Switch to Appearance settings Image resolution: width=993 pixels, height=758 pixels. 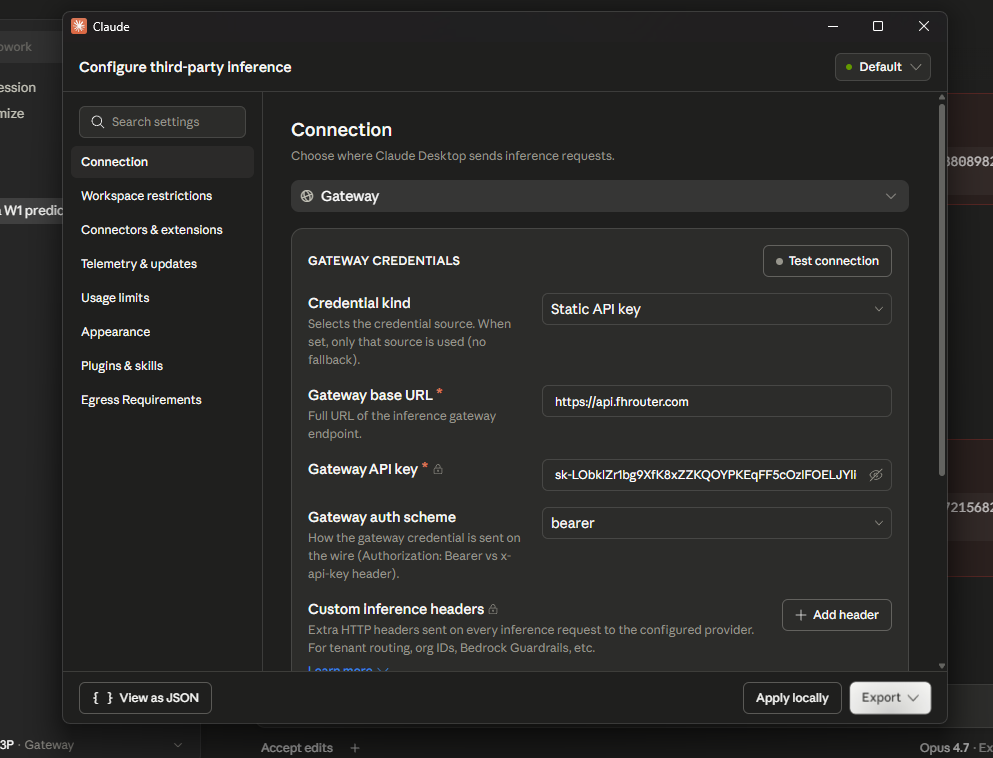[x=115, y=332]
